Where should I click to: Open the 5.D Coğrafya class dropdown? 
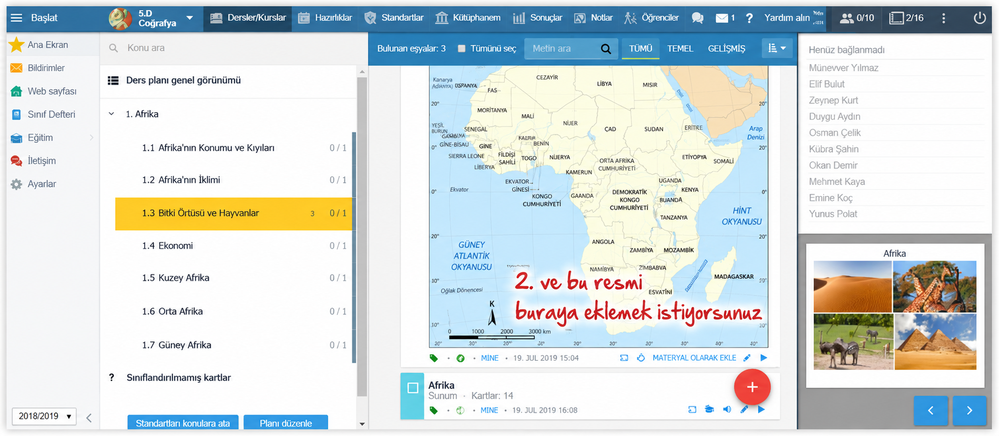(190, 18)
